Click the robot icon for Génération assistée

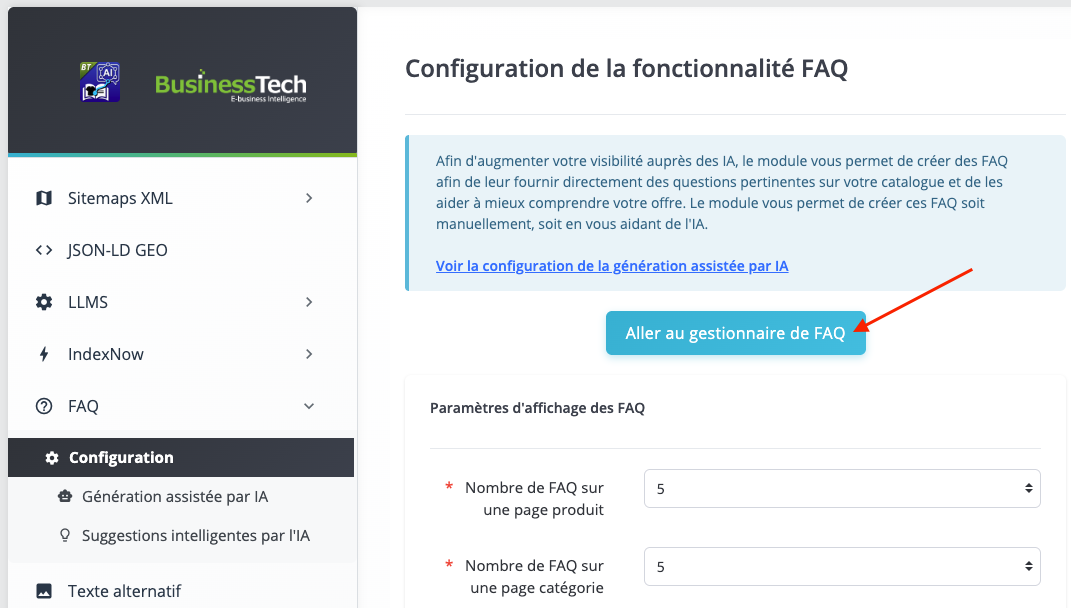pos(65,496)
